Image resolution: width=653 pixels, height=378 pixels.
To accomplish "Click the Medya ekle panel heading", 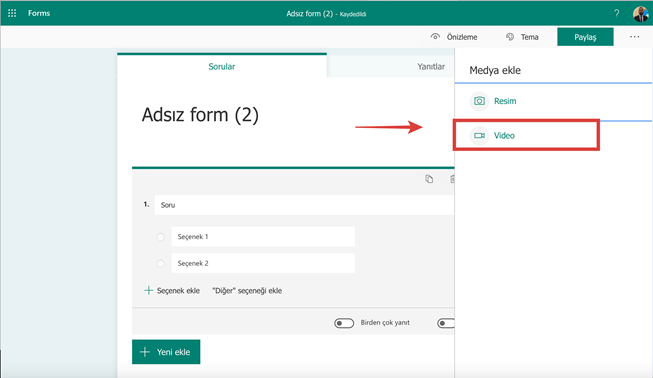I will (495, 70).
